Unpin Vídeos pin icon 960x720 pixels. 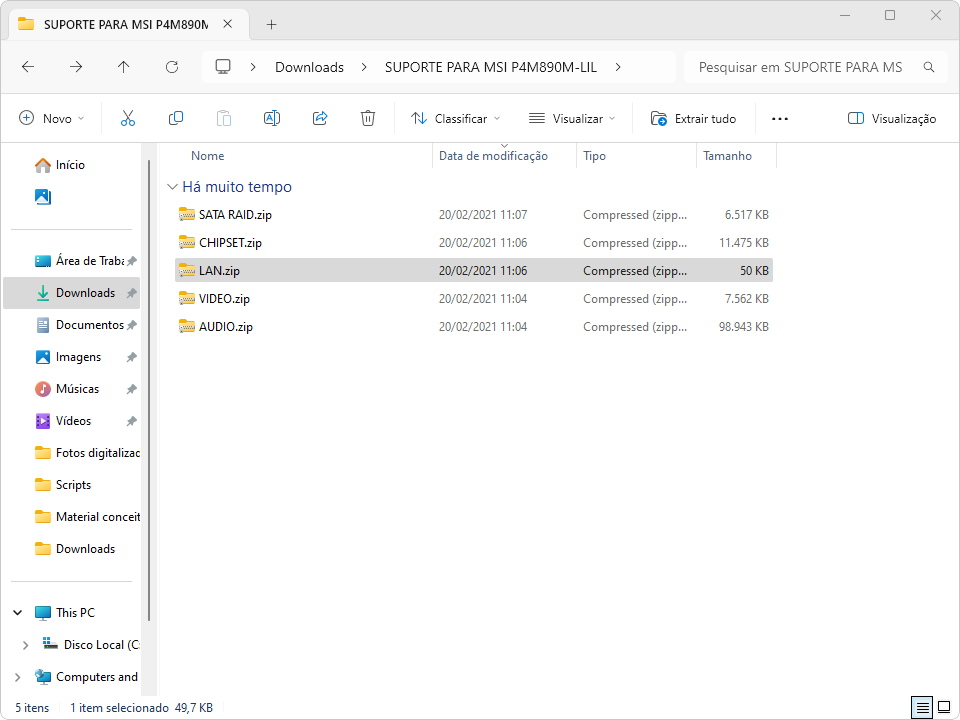point(131,421)
